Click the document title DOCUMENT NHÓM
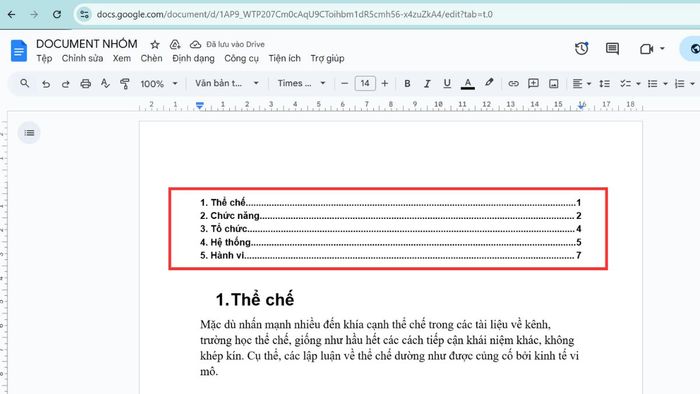This screenshot has height=394, width=700. pos(87,44)
